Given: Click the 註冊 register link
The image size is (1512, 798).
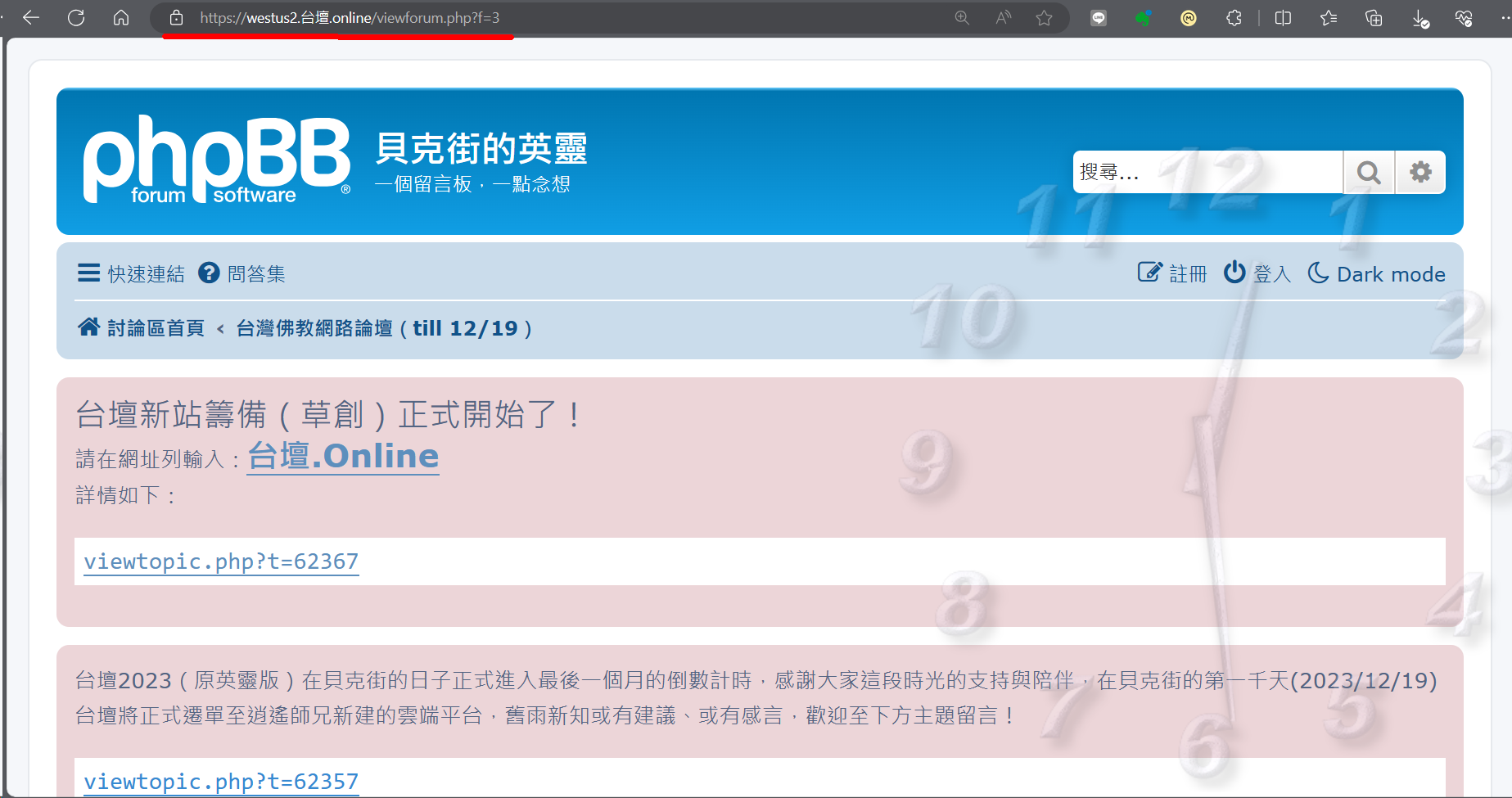Looking at the screenshot, I should click(x=1172, y=273).
